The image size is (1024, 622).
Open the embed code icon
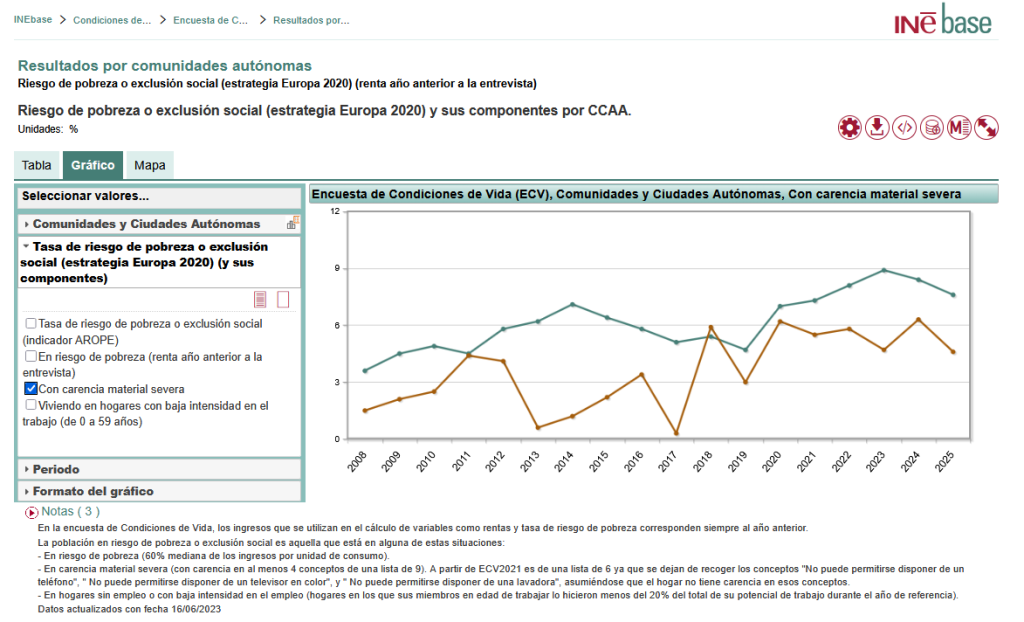point(904,128)
